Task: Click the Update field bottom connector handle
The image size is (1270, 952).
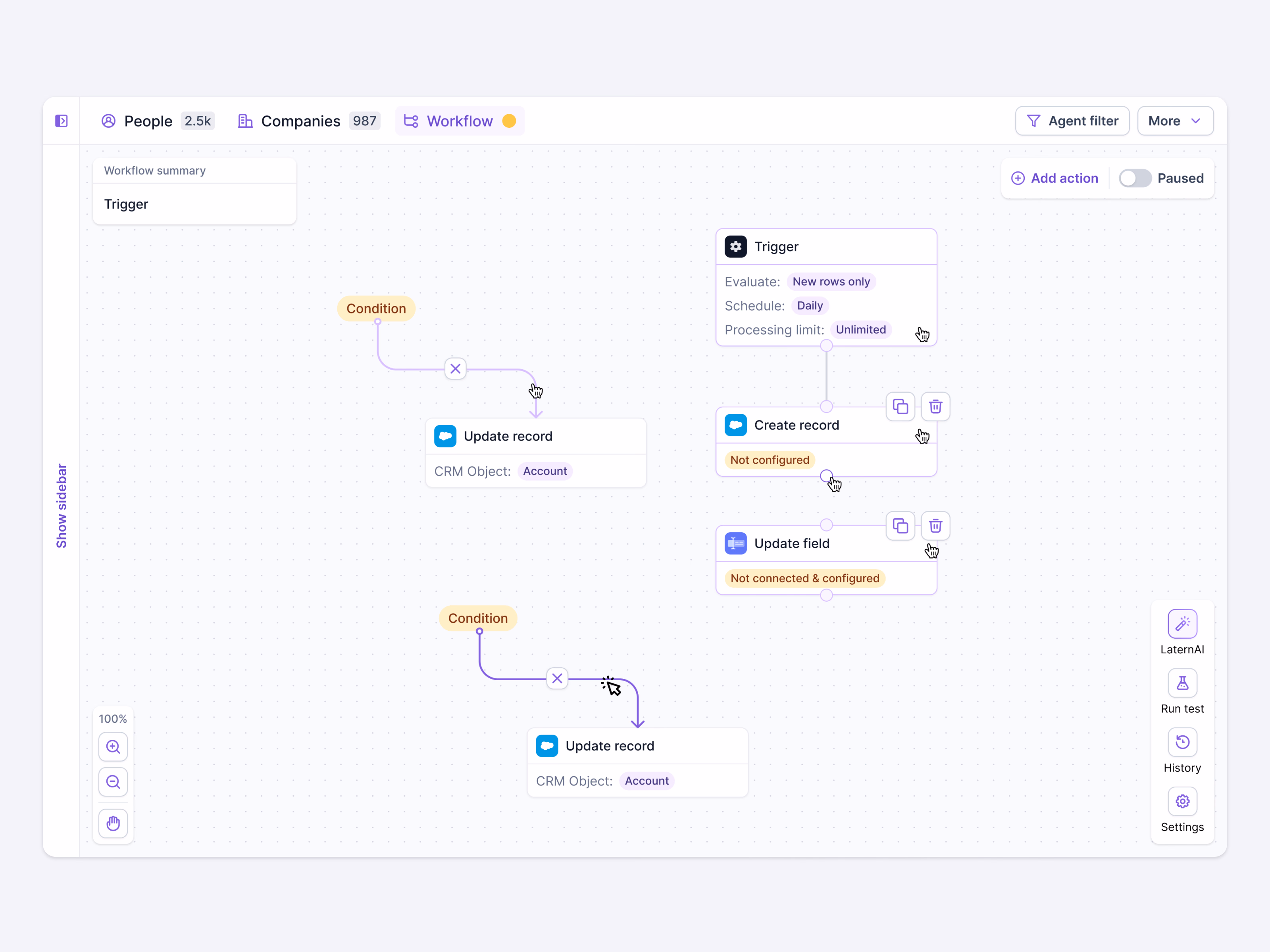Action: [826, 596]
